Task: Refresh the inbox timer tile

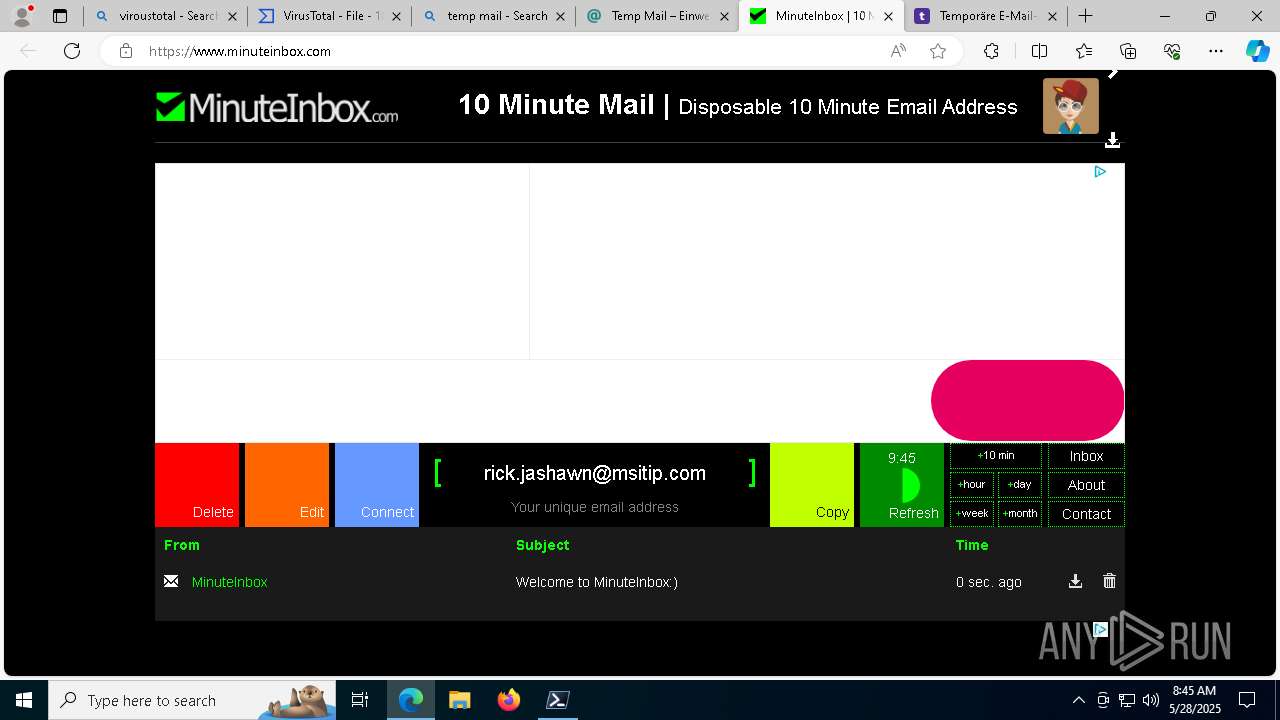Action: (902, 485)
